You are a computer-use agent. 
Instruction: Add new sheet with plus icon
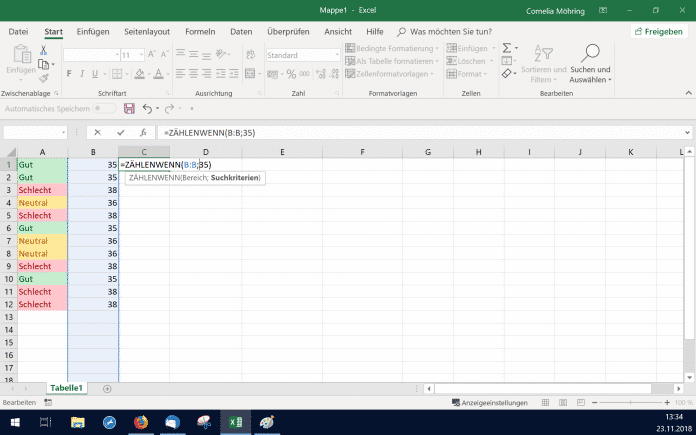pyautogui.click(x=107, y=388)
